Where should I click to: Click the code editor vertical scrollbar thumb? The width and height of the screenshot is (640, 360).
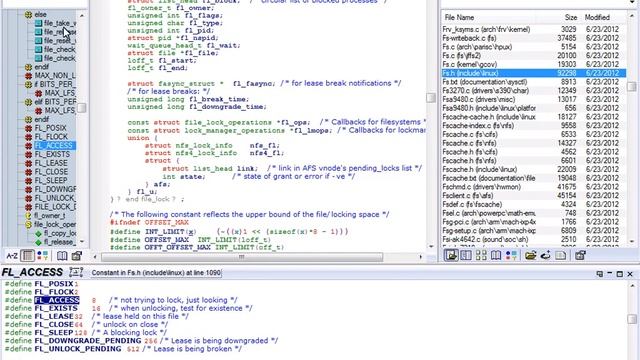click(431, 98)
